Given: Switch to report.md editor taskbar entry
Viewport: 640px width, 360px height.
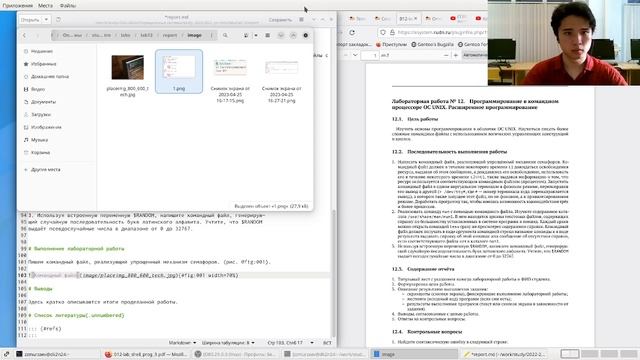Looking at the screenshot, I should (x=504, y=354).
